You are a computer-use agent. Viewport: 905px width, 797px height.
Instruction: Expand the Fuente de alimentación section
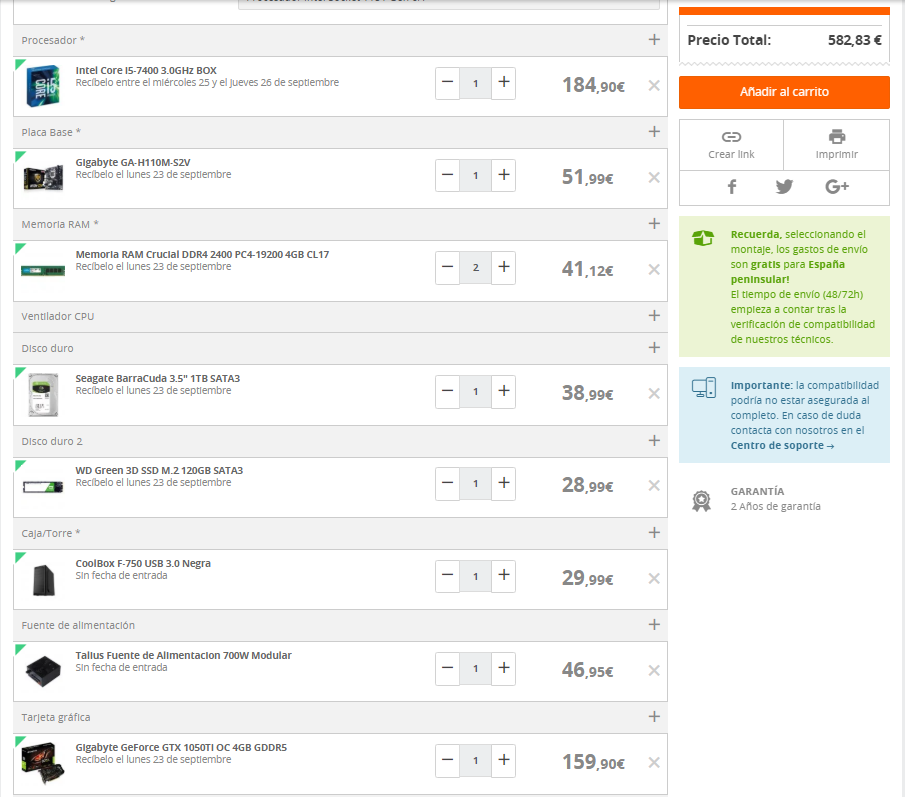point(654,624)
